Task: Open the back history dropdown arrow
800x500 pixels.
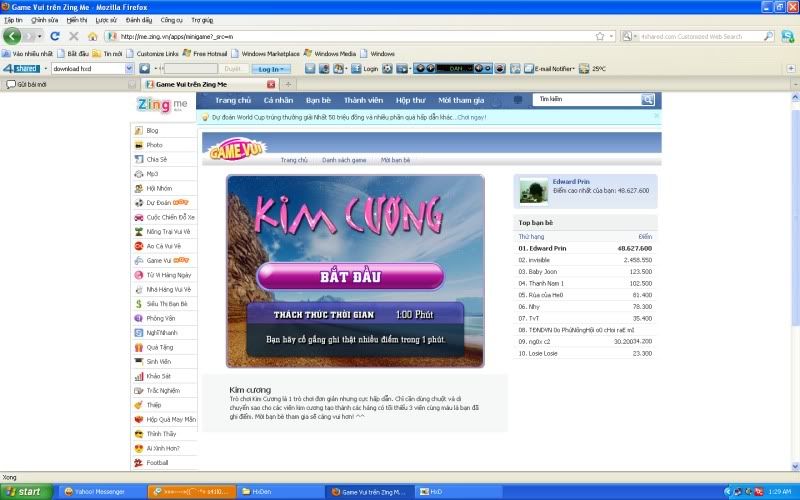Action: [x=40, y=37]
